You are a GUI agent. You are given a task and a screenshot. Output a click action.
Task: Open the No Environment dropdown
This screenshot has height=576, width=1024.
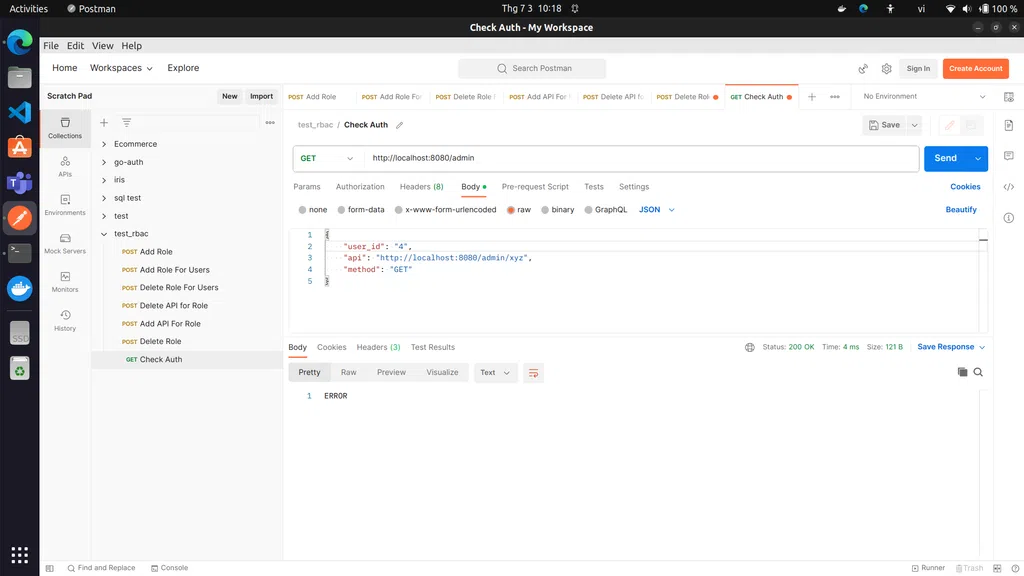924,97
